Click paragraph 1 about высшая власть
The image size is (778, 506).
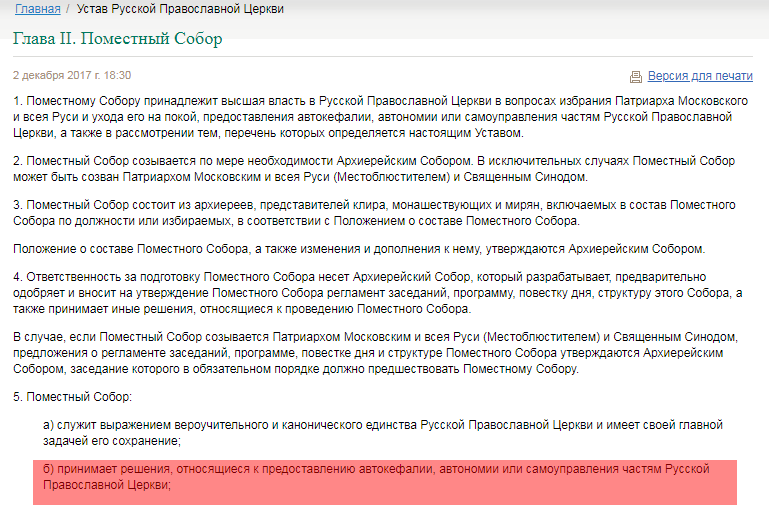pyautogui.click(x=380, y=117)
